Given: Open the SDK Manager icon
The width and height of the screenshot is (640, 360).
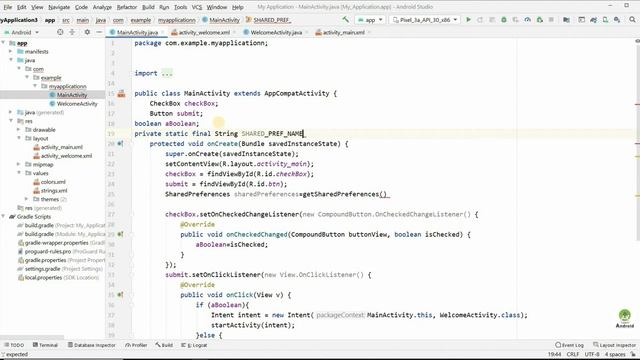Looking at the screenshot, I should coord(617,20).
